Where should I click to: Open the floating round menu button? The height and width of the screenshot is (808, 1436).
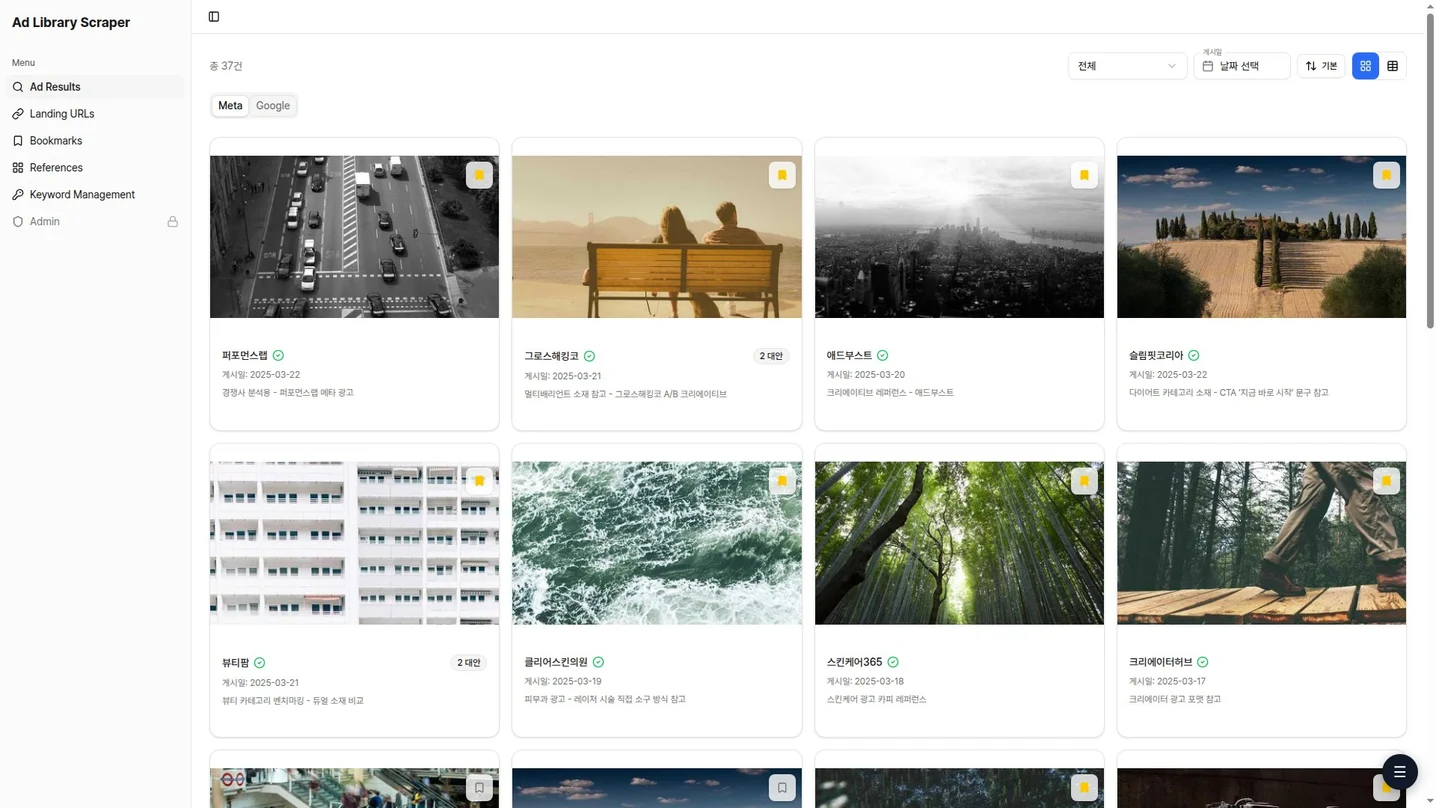[1399, 772]
